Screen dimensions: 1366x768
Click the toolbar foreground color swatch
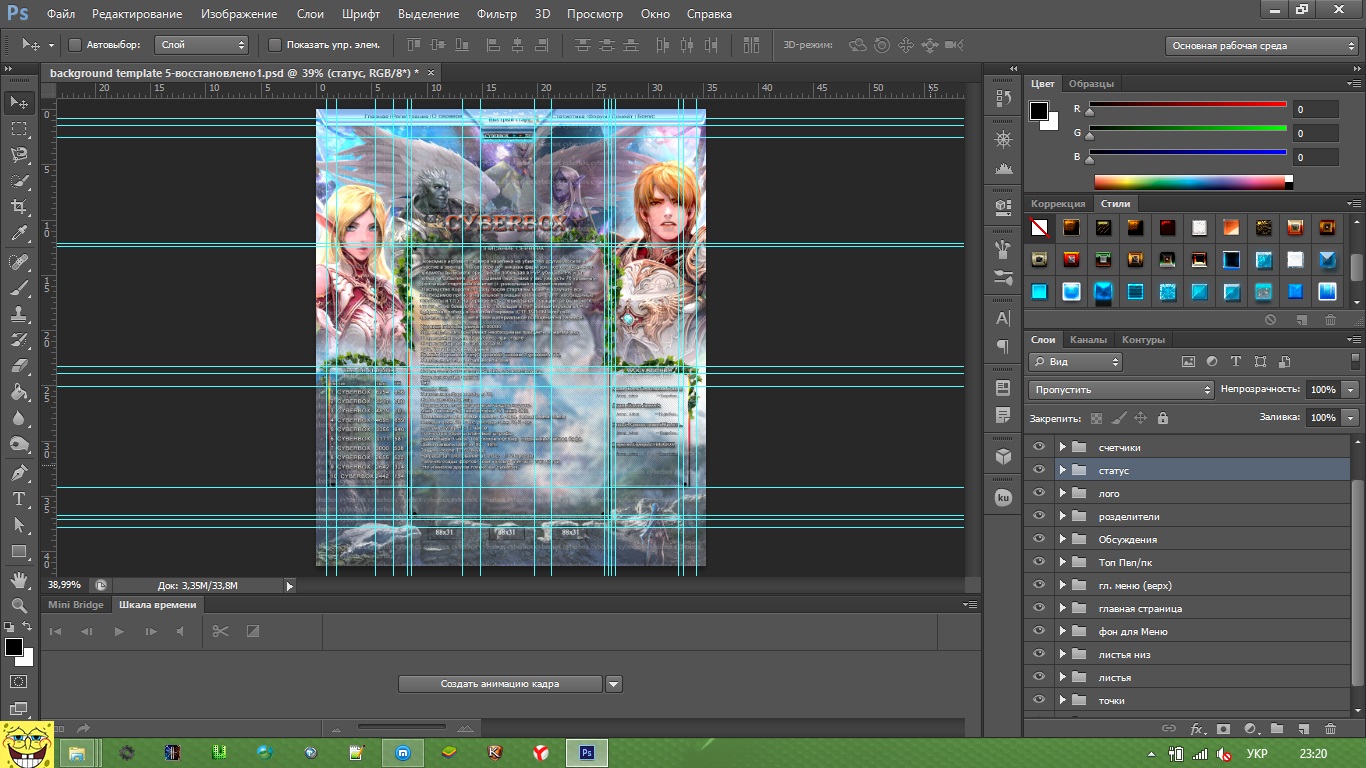click(x=14, y=647)
